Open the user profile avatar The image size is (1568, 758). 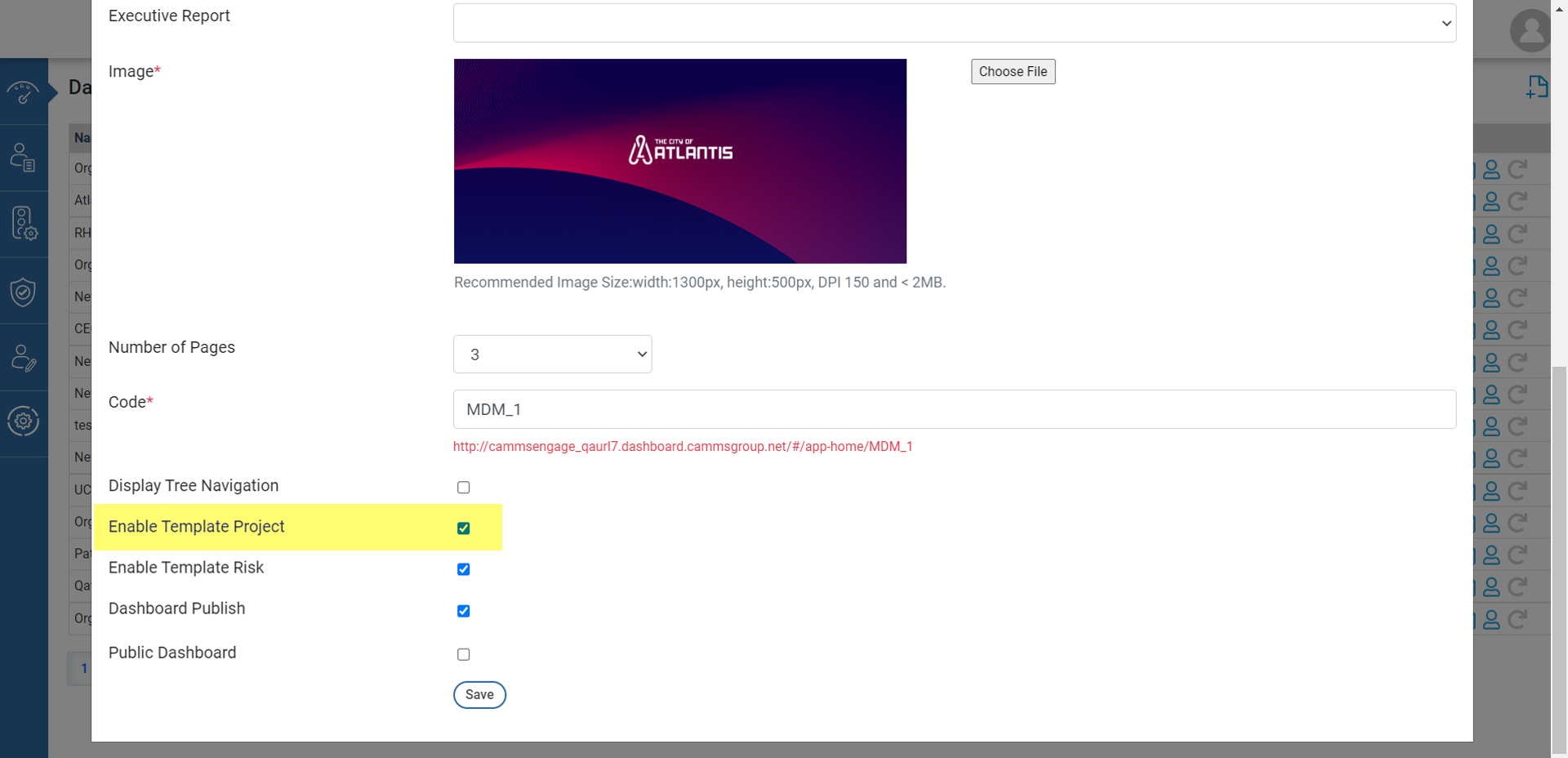click(x=1530, y=31)
